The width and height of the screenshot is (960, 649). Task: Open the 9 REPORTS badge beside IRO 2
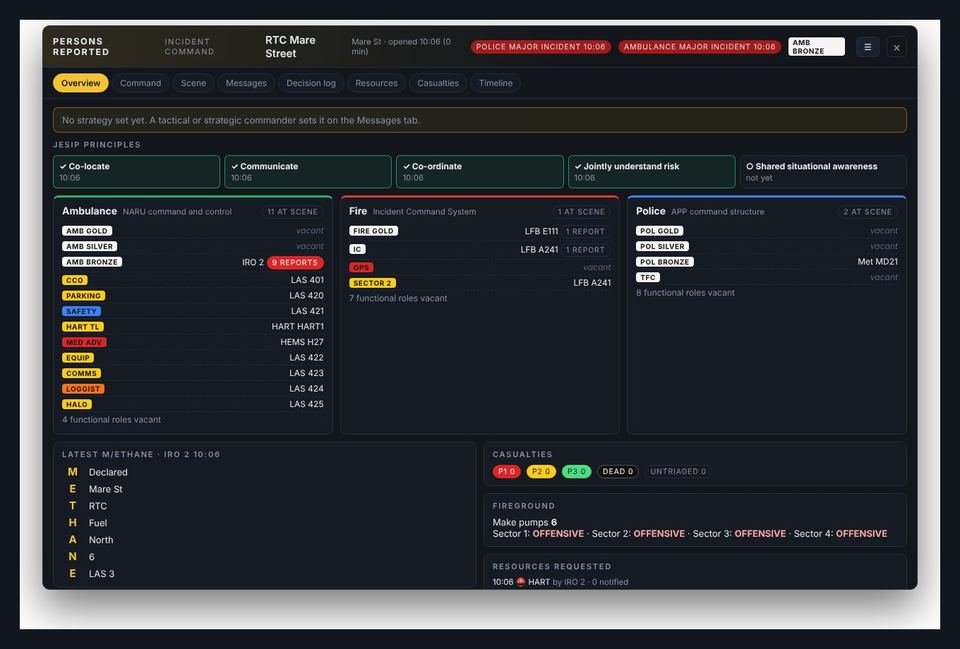[x=295, y=263]
